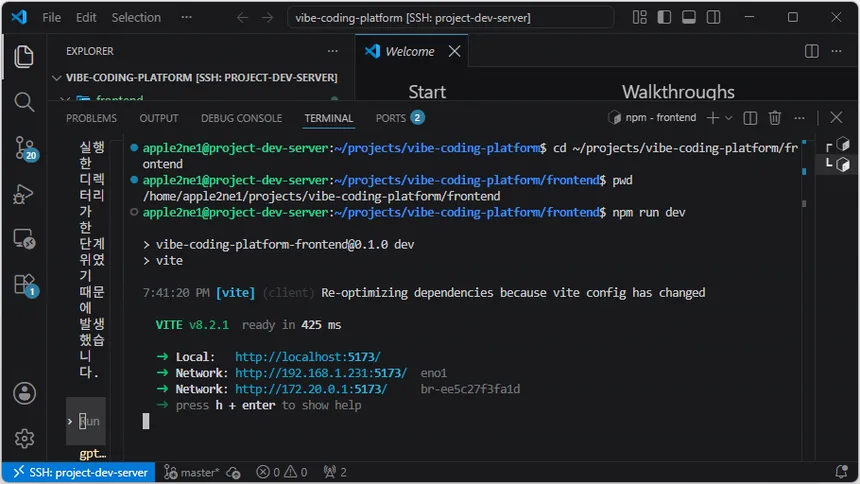Create a new terminal with plus icon

tap(712, 117)
